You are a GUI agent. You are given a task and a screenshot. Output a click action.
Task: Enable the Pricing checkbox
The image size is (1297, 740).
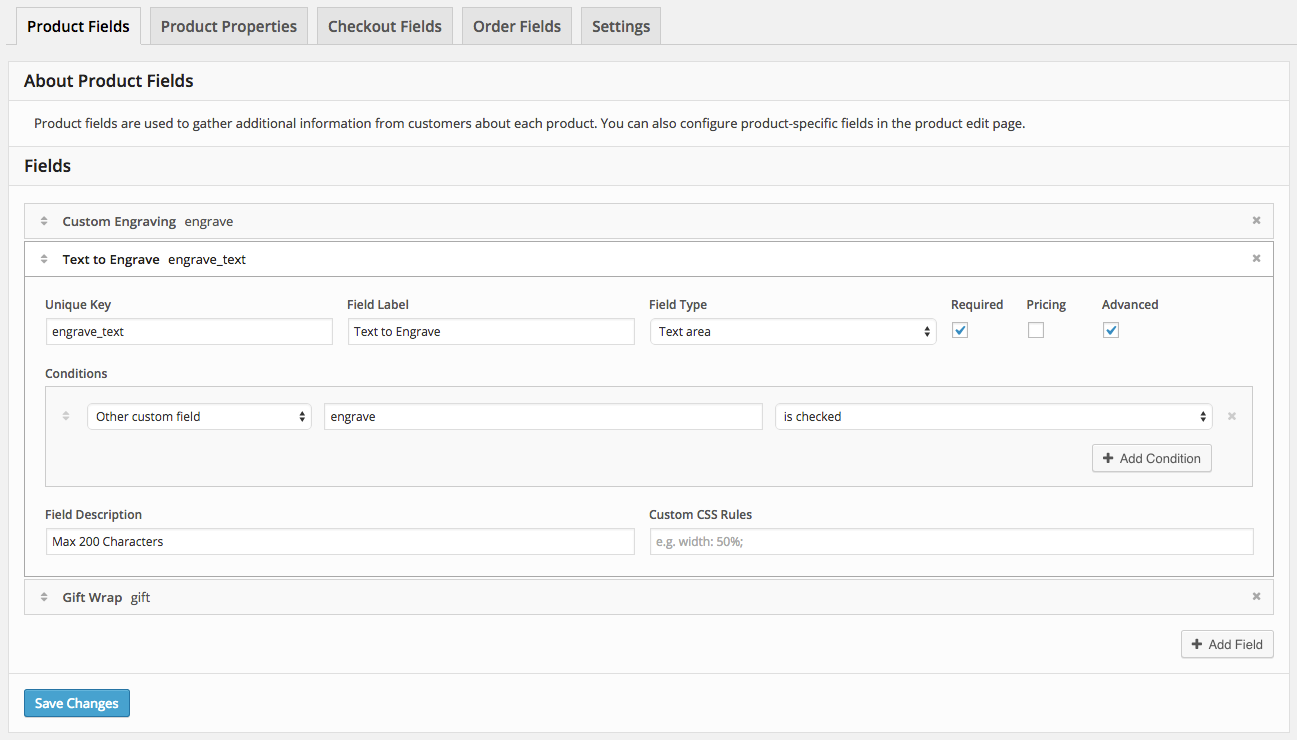coord(1036,331)
